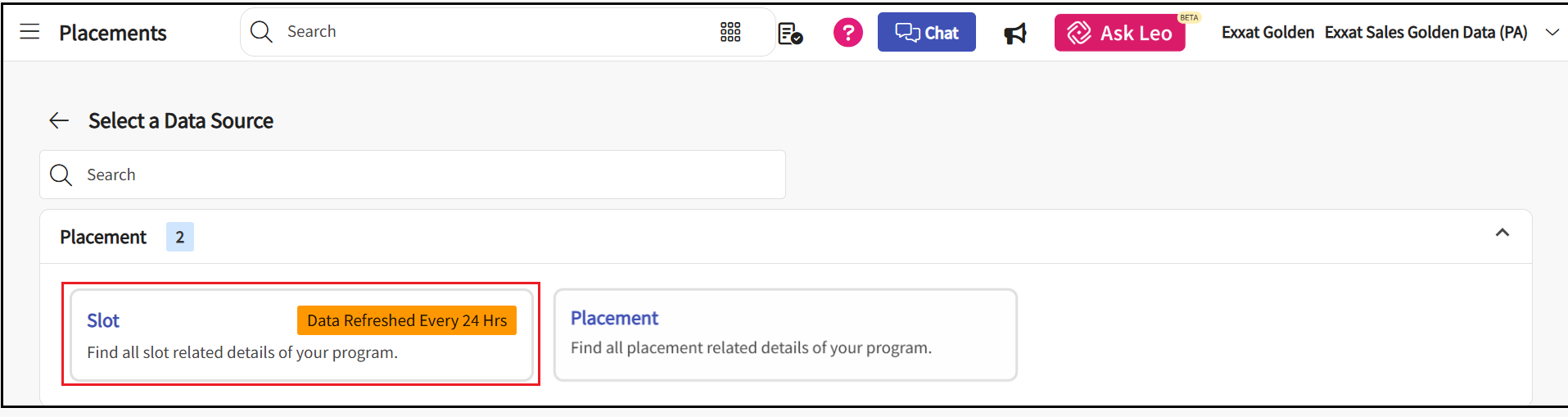Click the Placement section header title
Image resolution: width=1568 pixels, height=417 pixels.
tap(103, 238)
